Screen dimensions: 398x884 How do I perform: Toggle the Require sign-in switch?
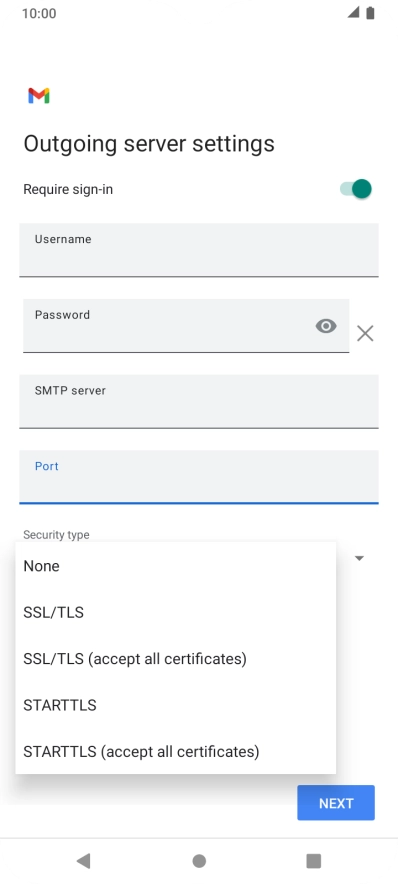pos(356,189)
